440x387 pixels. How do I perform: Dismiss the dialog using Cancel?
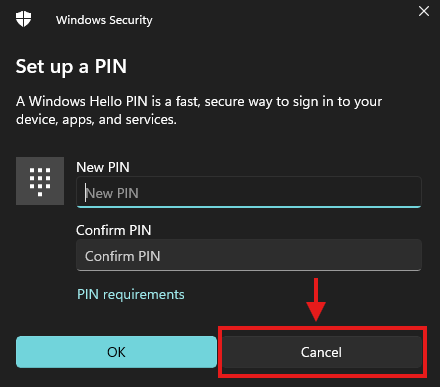coord(322,352)
